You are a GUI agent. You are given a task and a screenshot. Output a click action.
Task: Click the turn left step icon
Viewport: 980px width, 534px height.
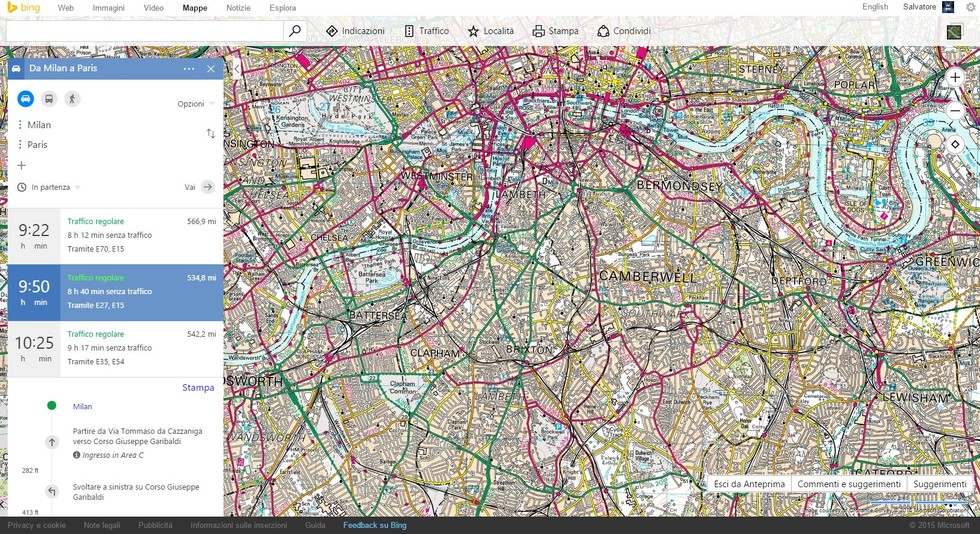tap(52, 491)
